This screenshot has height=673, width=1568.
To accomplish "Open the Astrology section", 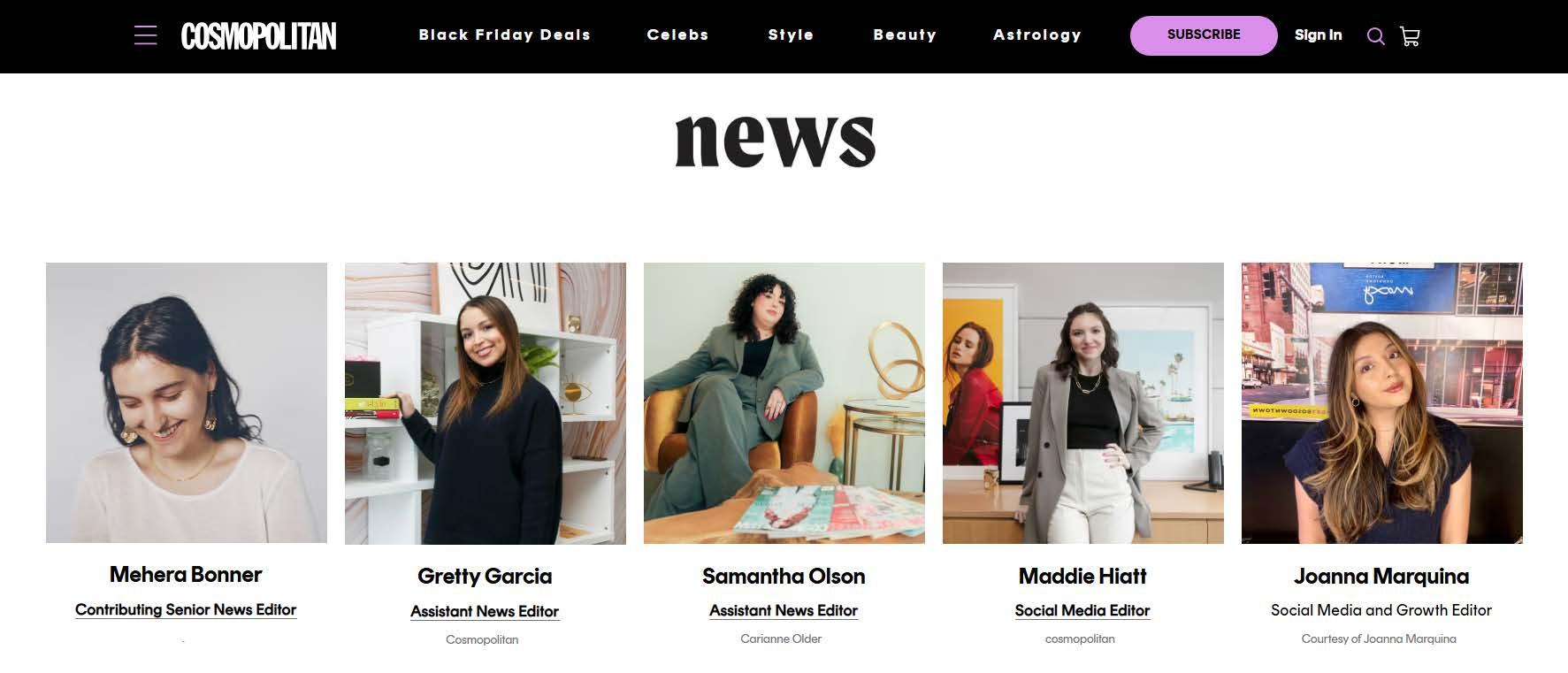I will (1037, 35).
